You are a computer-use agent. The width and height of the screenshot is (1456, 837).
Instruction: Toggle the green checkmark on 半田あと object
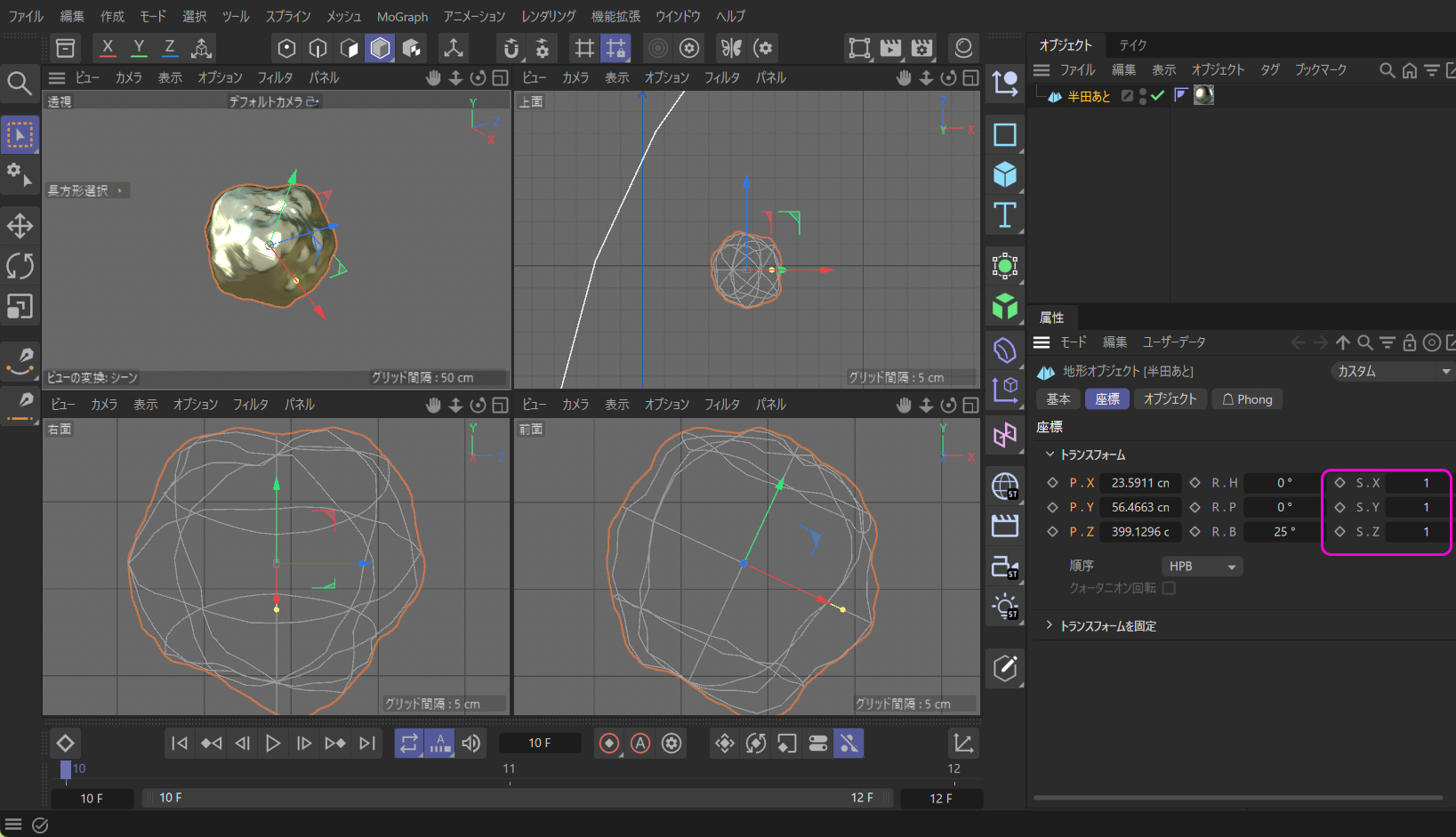click(1157, 96)
